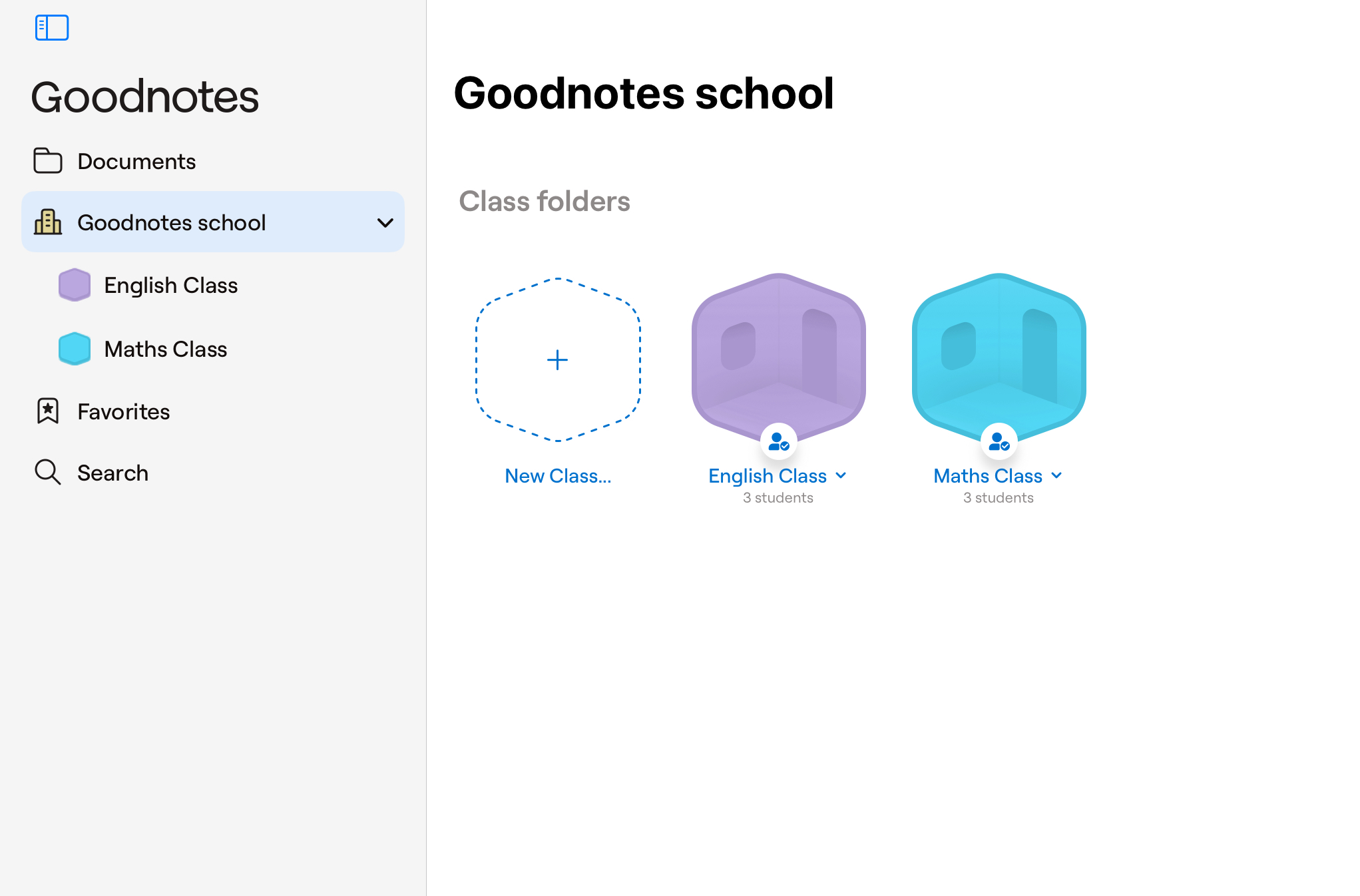
Task: Click the Search magnifying glass icon
Action: coord(48,473)
